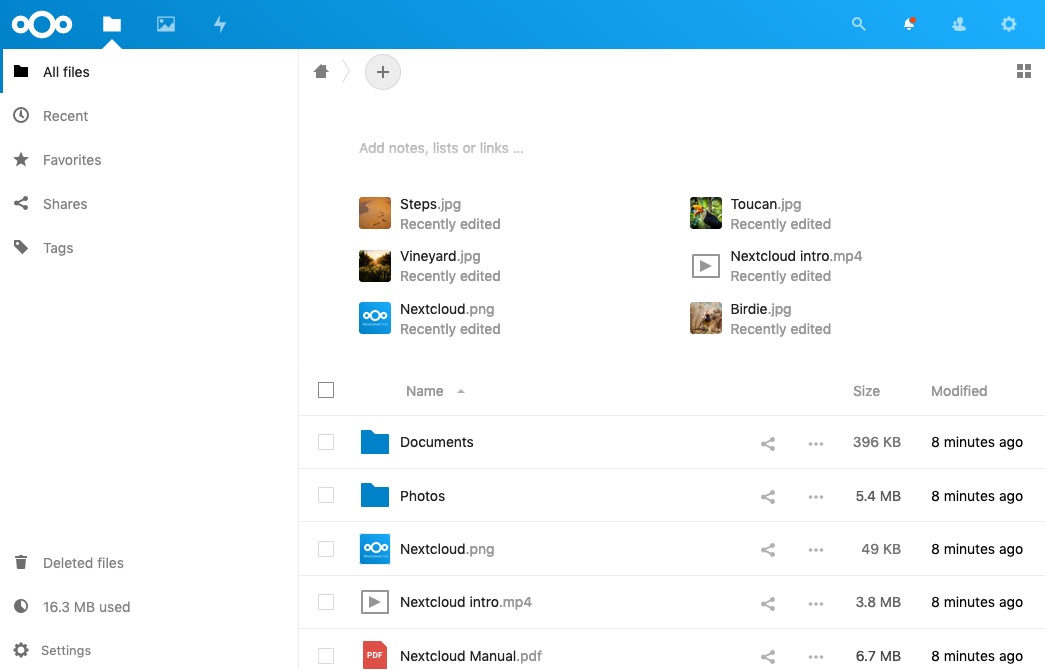Open the actions menu for Nextcloud.png
Viewport: 1045px width, 670px height.
coord(815,549)
